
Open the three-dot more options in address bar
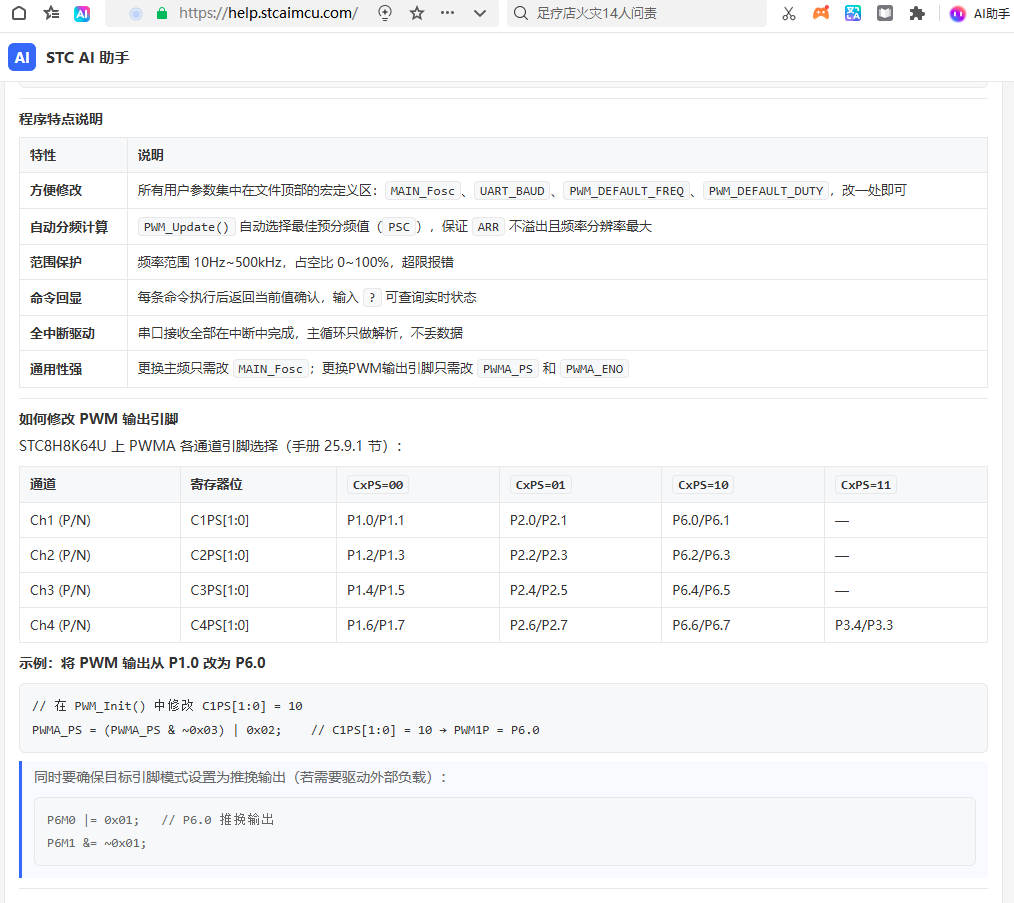448,13
